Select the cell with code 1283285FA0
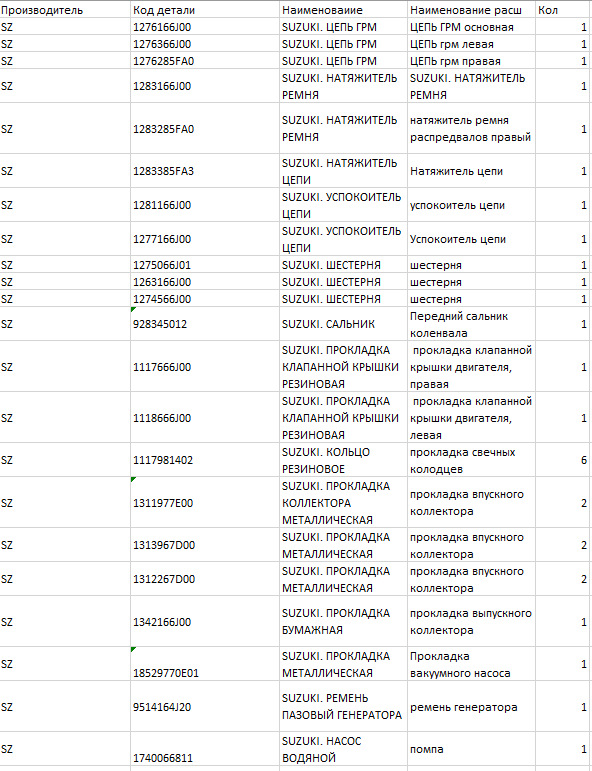This screenshot has width=592, height=771. tap(205, 128)
